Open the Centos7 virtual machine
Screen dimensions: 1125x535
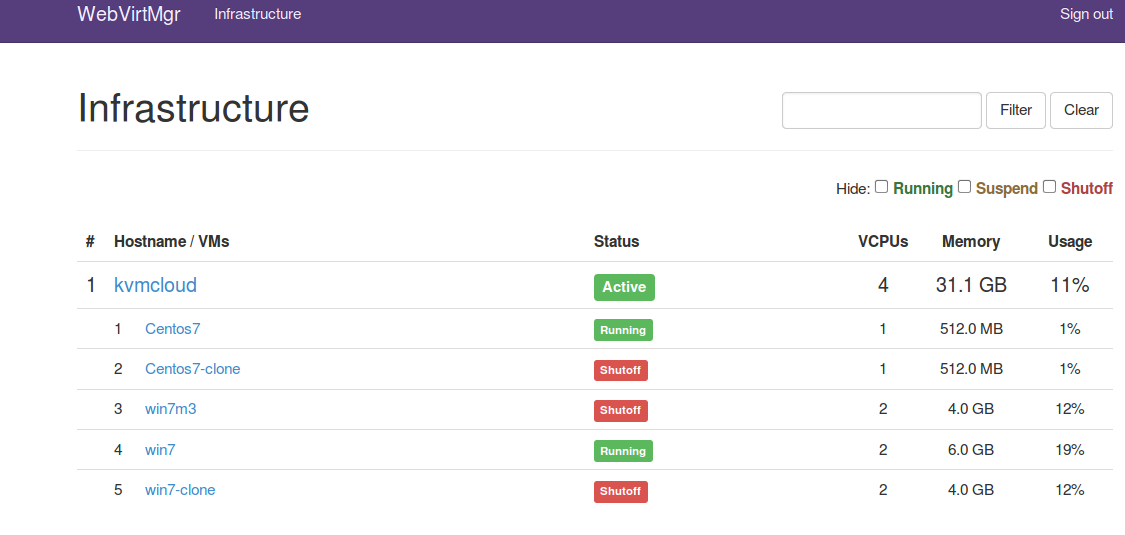[x=172, y=329]
